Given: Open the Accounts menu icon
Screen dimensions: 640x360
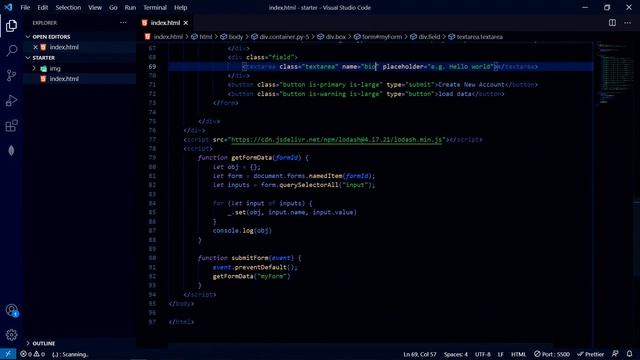Looking at the screenshot, I should pyautogui.click(x=11, y=310).
